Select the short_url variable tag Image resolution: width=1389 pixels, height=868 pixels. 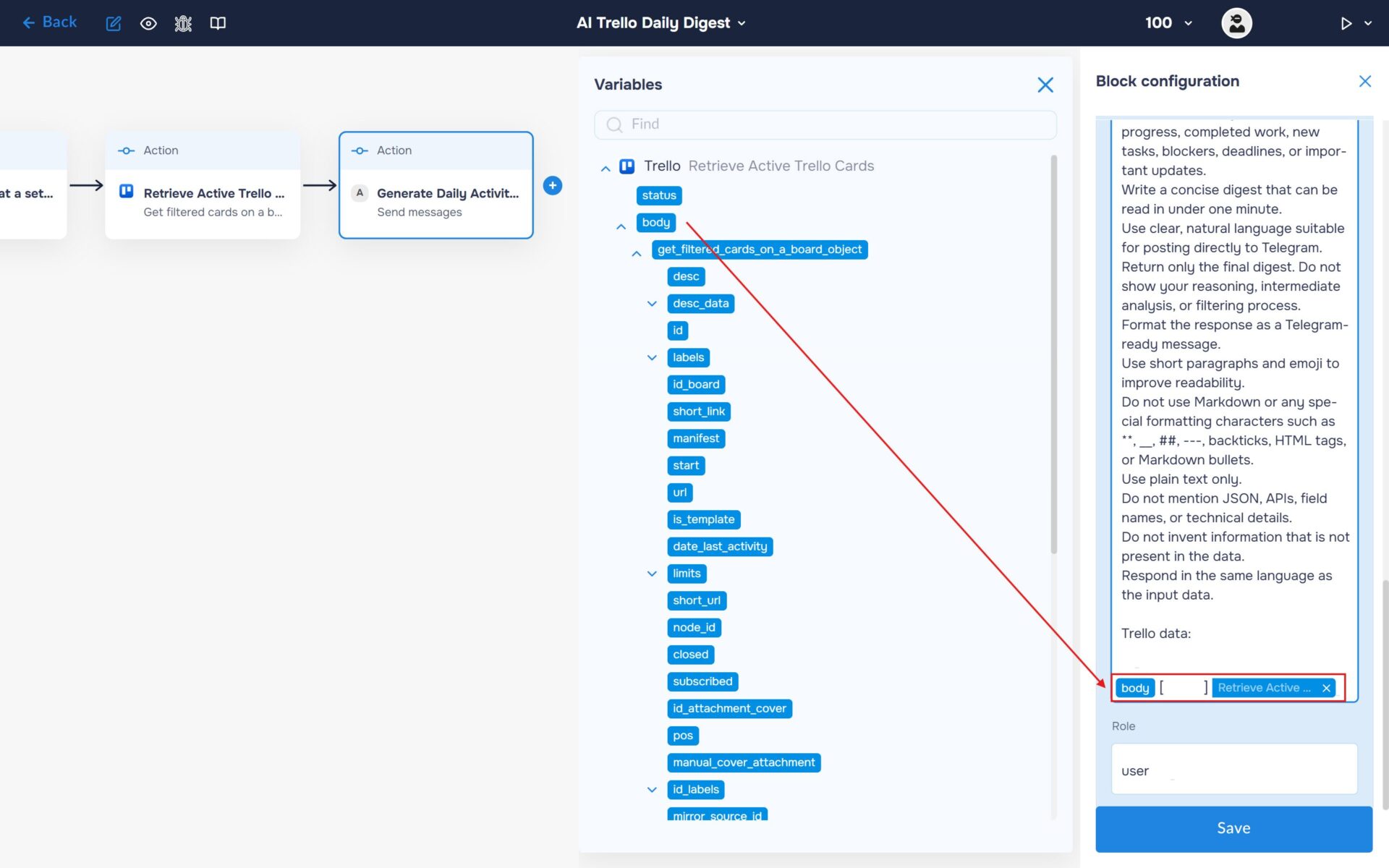[697, 600]
